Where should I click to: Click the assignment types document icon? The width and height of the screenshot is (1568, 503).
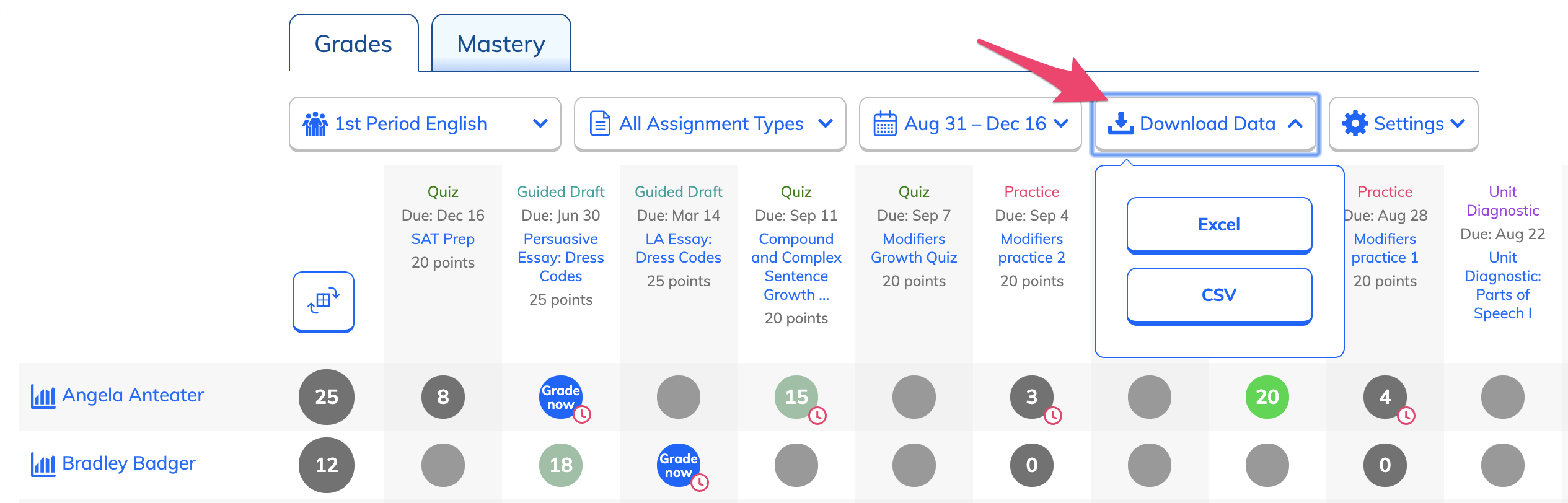tap(600, 123)
